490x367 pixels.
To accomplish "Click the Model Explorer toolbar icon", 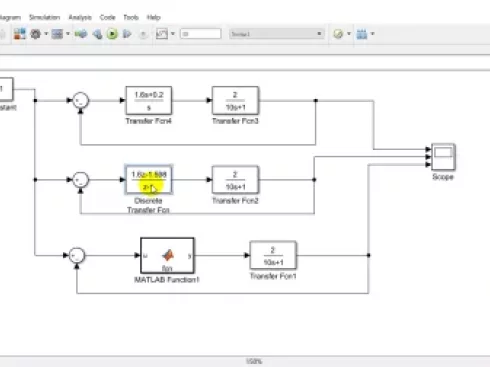I will (57, 34).
